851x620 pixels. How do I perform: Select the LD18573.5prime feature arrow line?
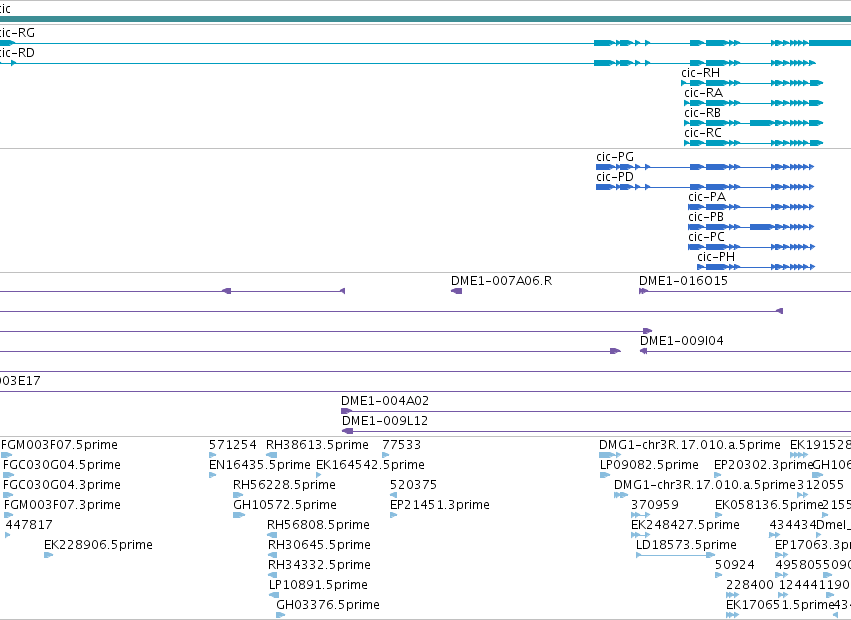675,555
